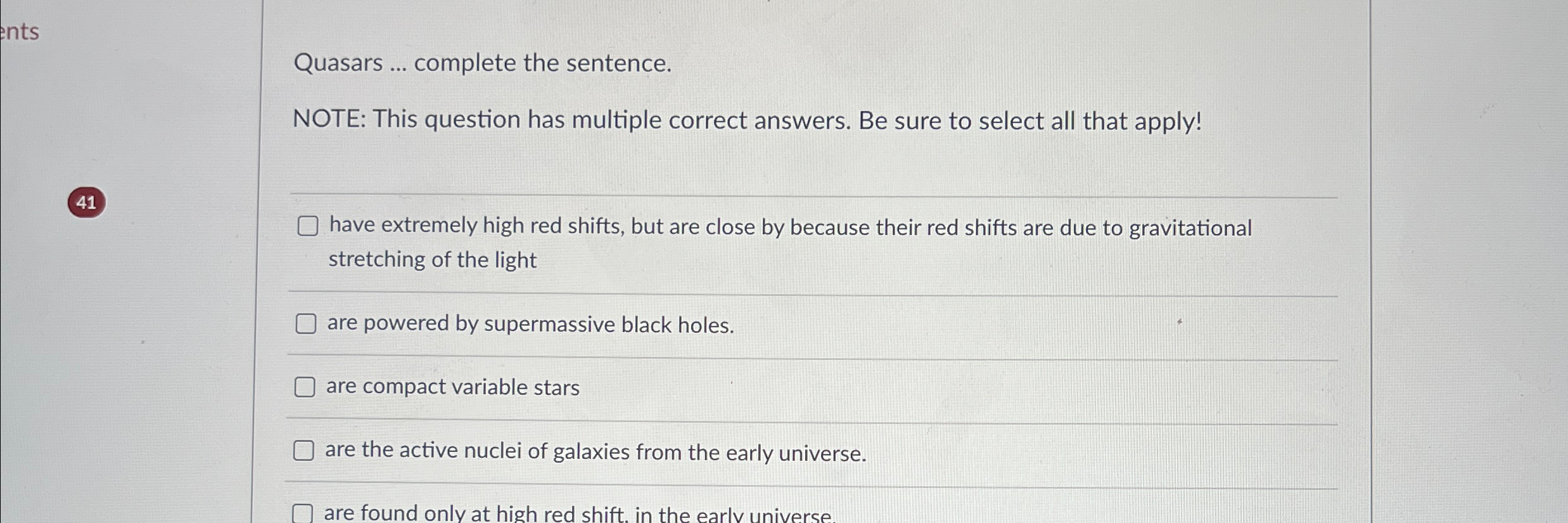The height and width of the screenshot is (523, 1568).
Task: Click the question number 41 badge
Action: (86, 202)
